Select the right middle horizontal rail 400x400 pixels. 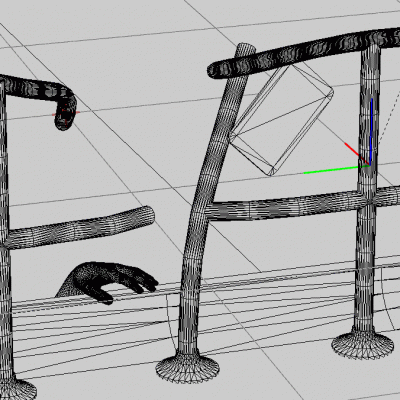tap(302, 204)
